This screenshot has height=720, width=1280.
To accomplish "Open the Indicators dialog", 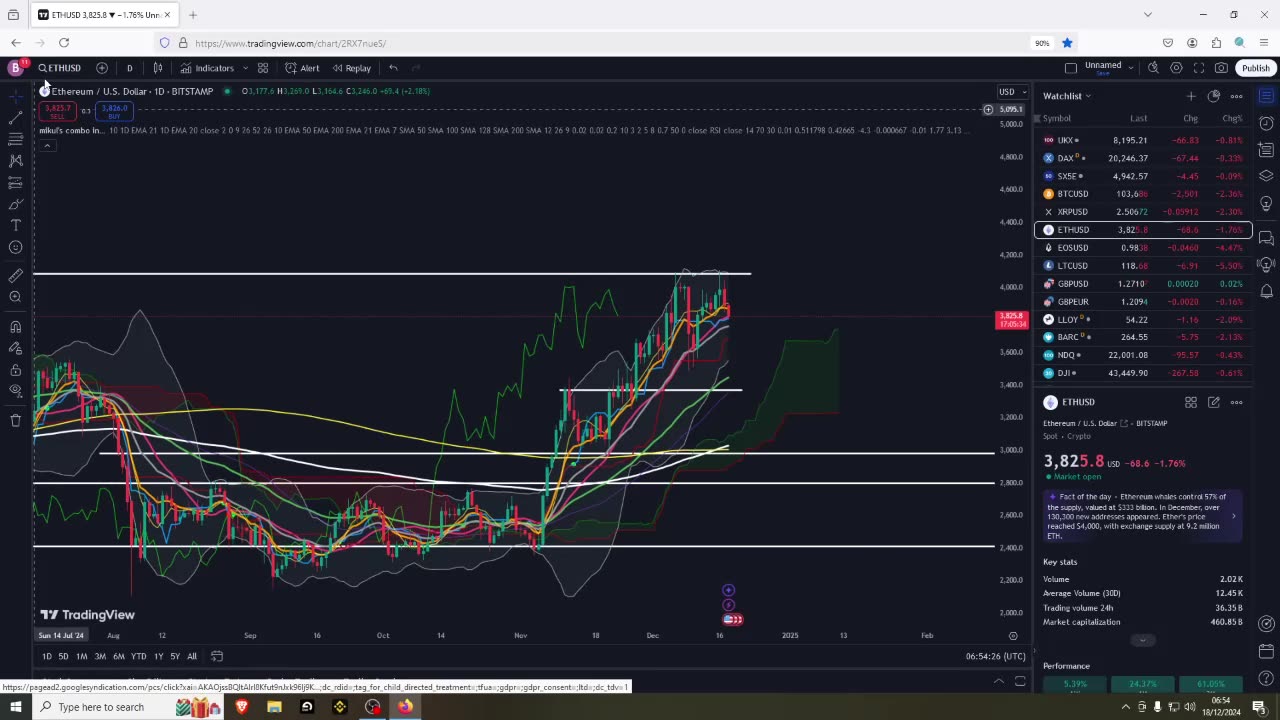I will point(207,68).
